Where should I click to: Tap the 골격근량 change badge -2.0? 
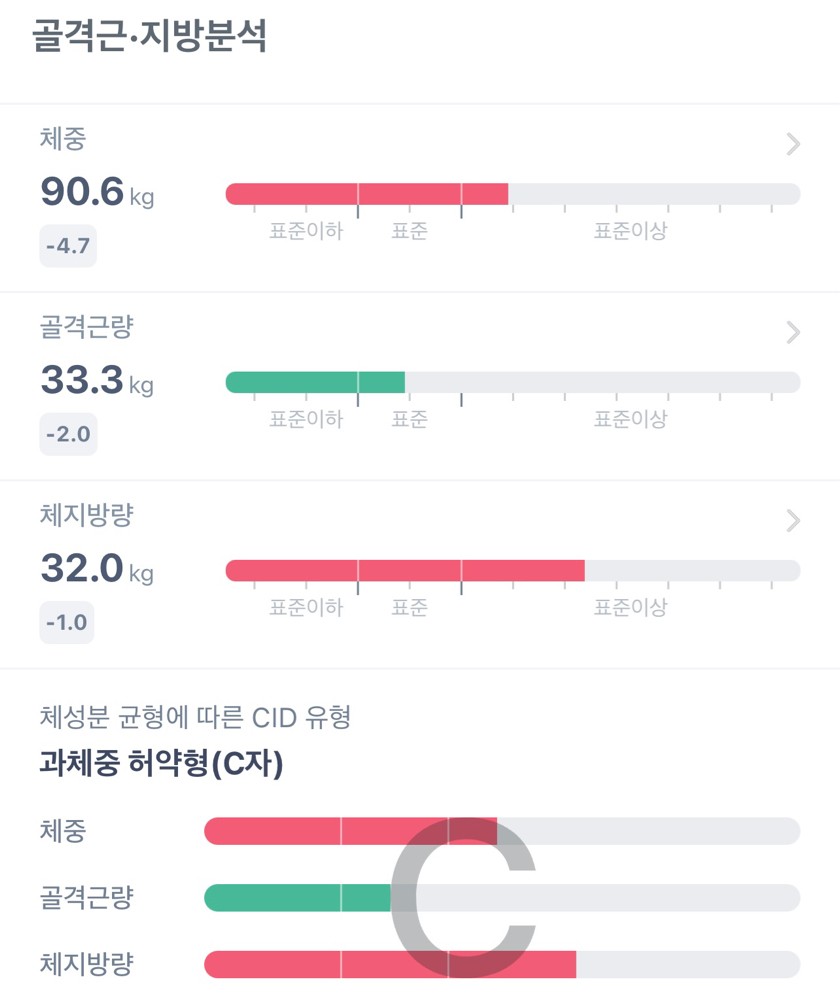tap(68, 435)
